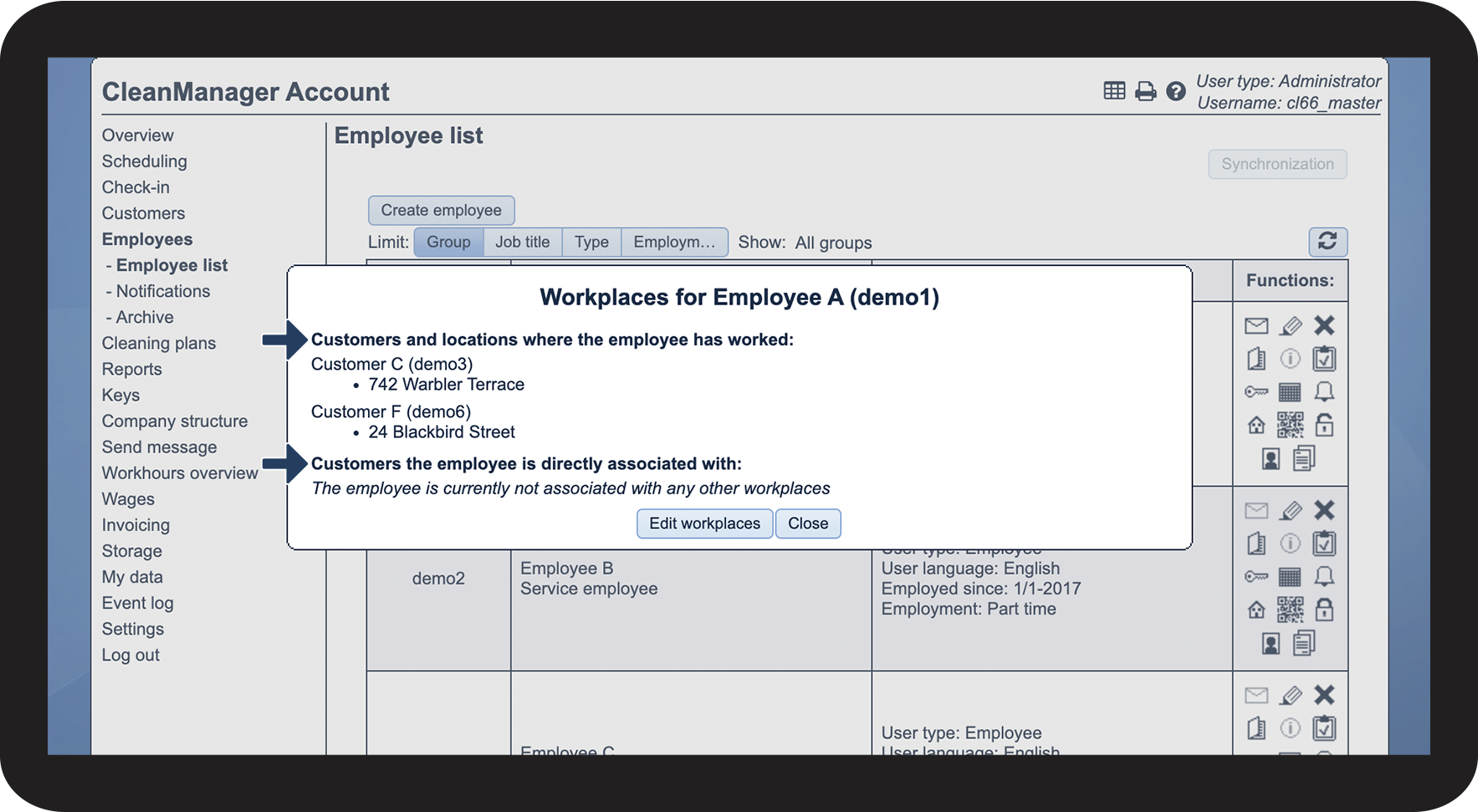Click the key icon in the first employee row
Image resolution: width=1478 pixels, height=812 pixels.
click(1256, 391)
